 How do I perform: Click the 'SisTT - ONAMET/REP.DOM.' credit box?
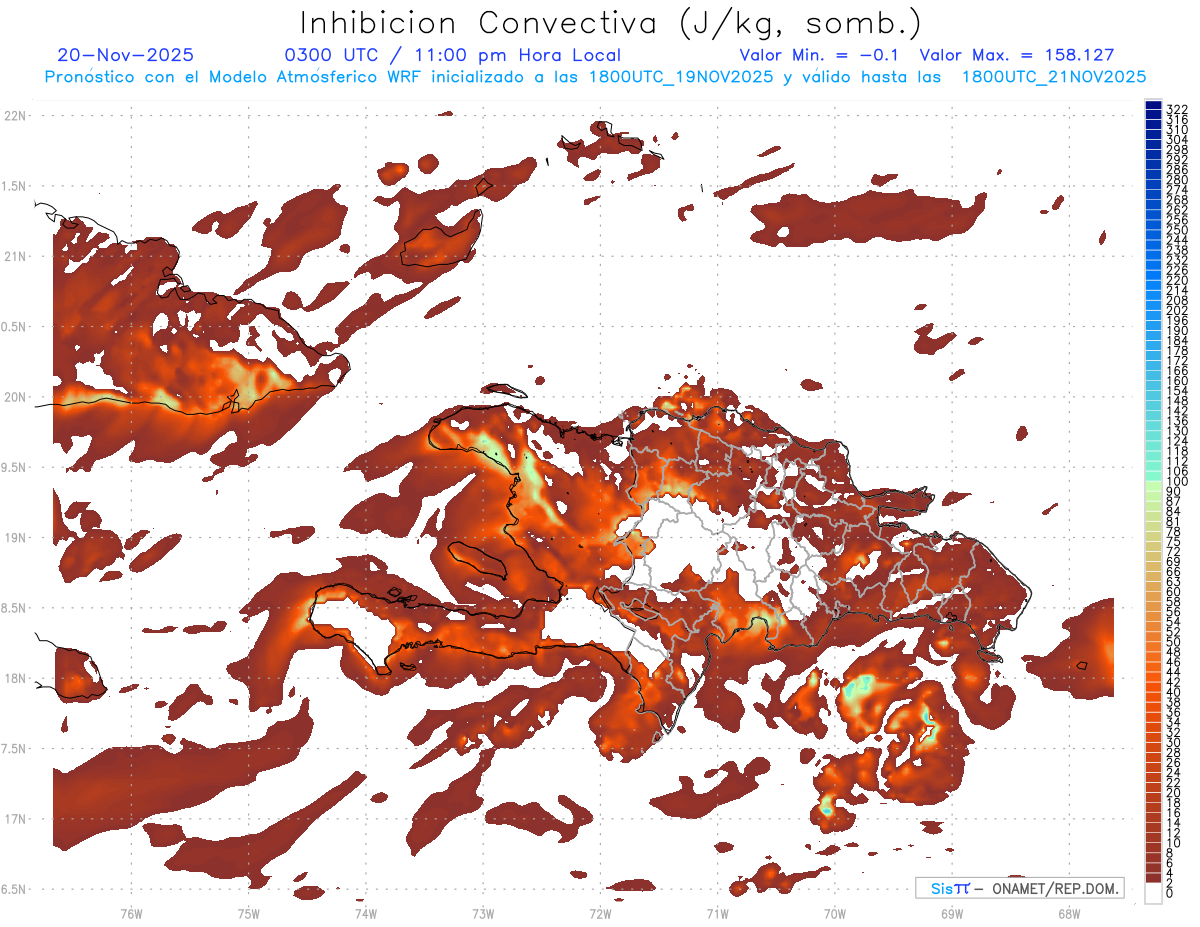point(1020,888)
